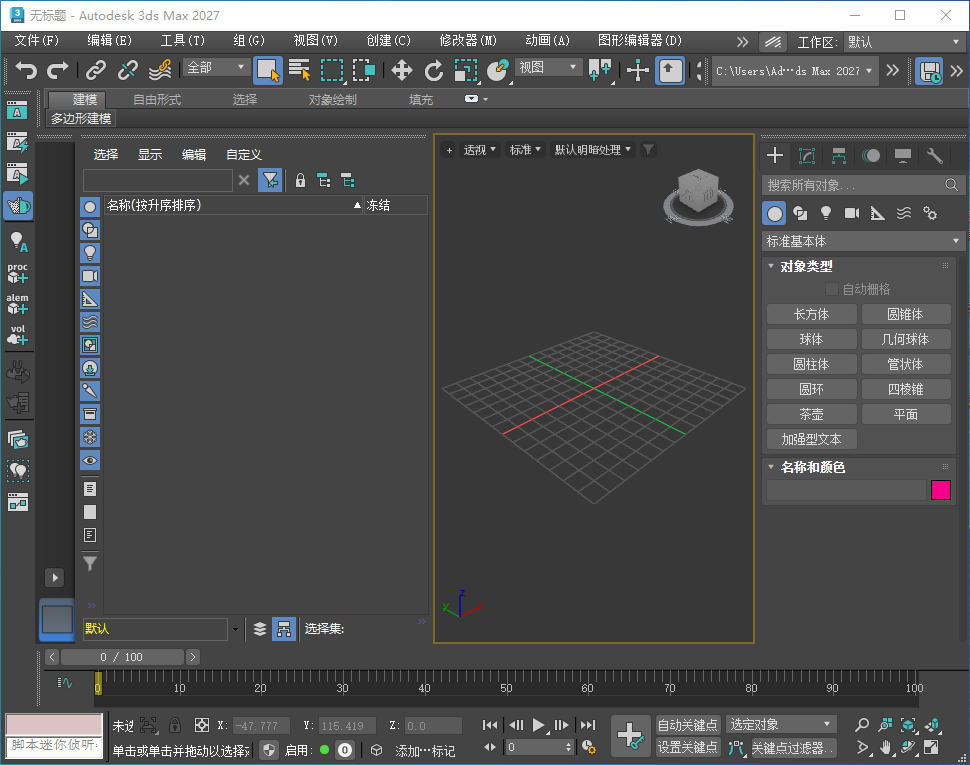The height and width of the screenshot is (765, 970).
Task: Open the Modify panel tab
Action: click(x=807, y=156)
